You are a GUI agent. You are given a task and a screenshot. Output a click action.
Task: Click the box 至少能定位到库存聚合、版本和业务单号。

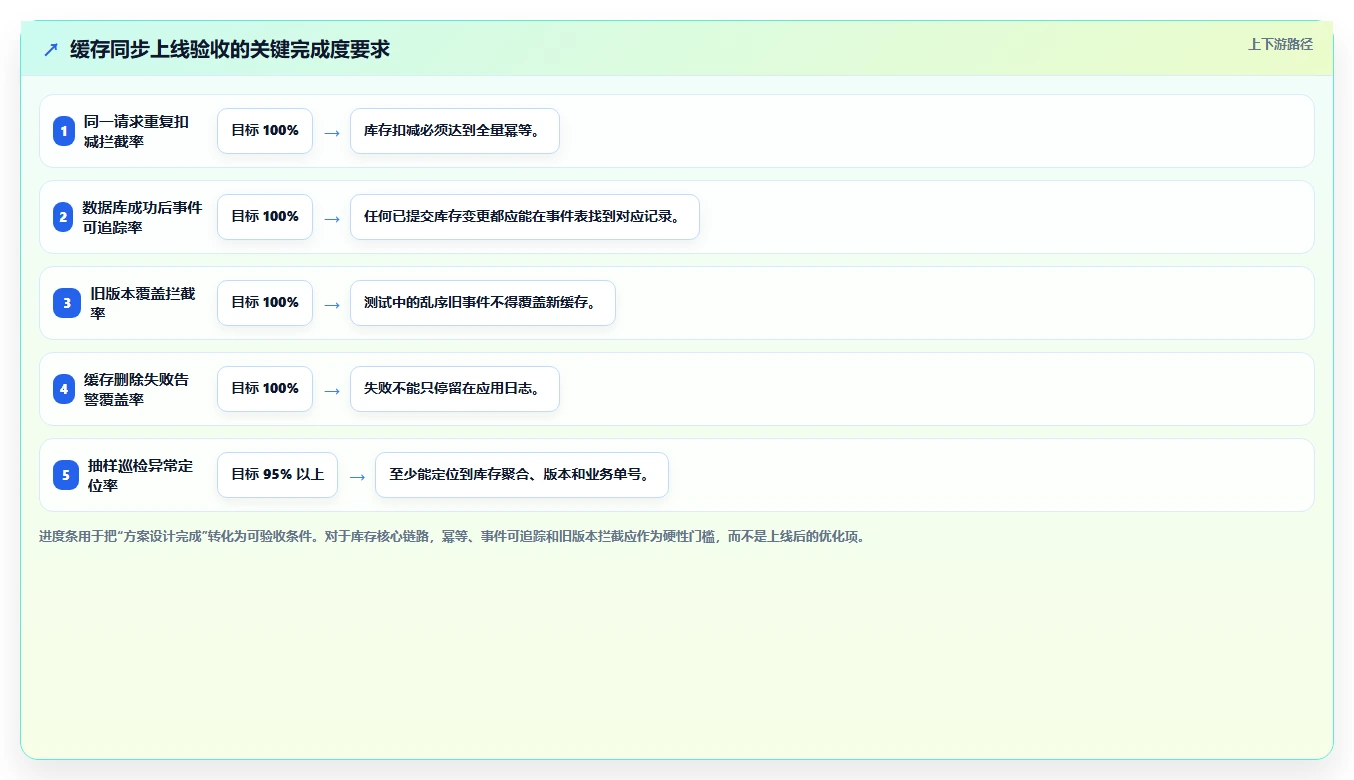point(522,475)
